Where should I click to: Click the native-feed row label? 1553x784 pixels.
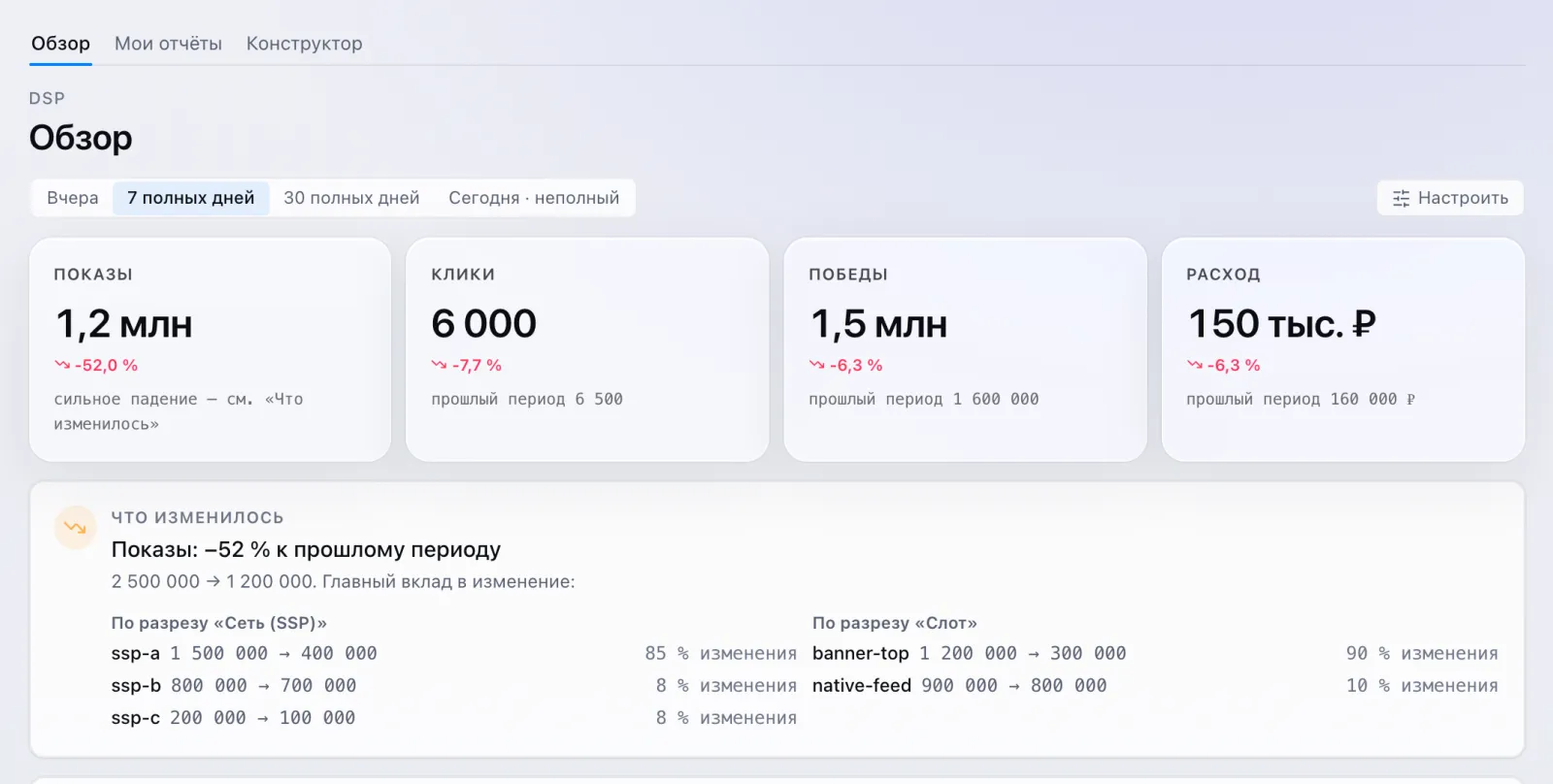pos(862,685)
